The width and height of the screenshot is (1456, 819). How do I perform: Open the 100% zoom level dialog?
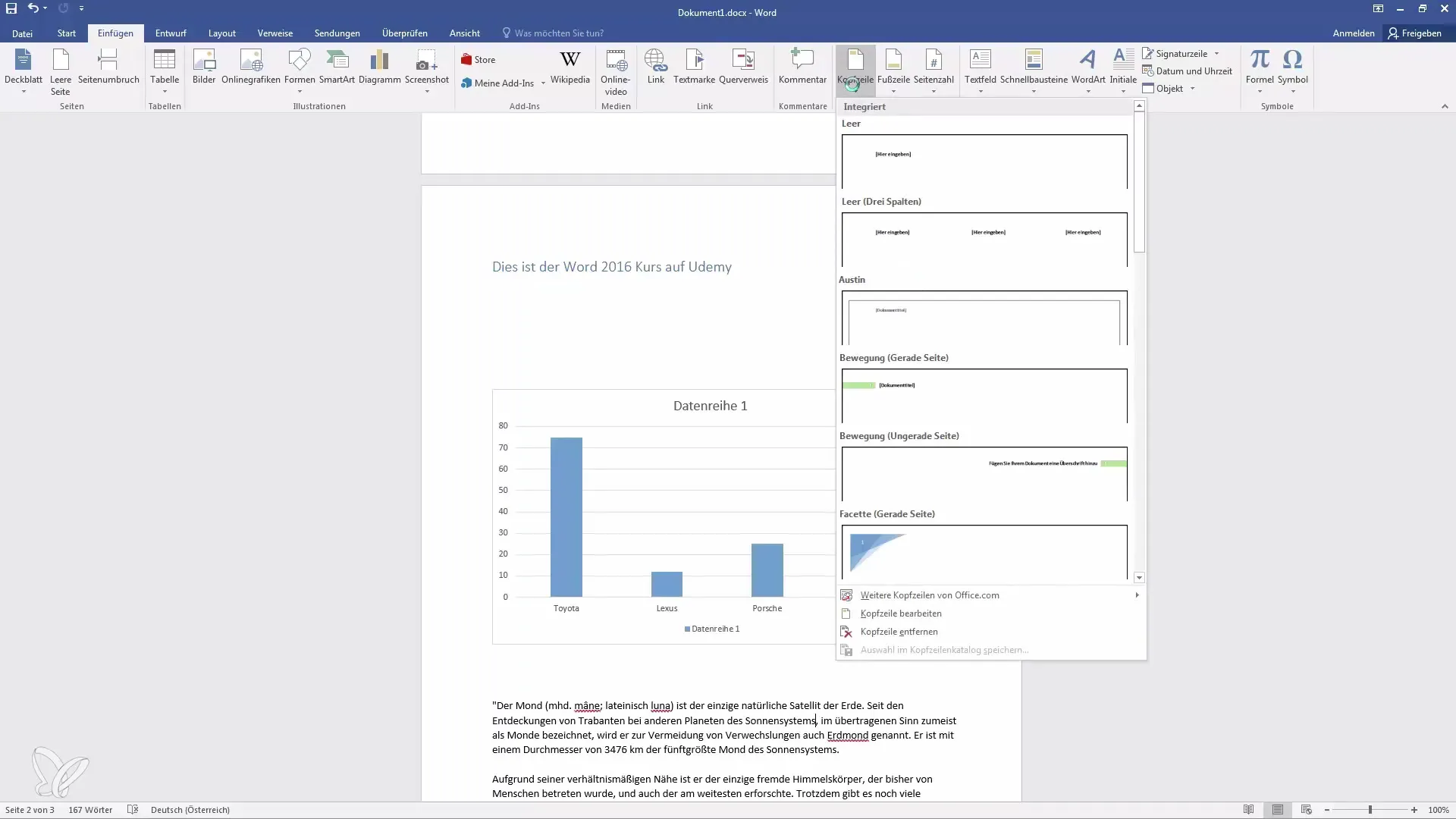coord(1439,810)
